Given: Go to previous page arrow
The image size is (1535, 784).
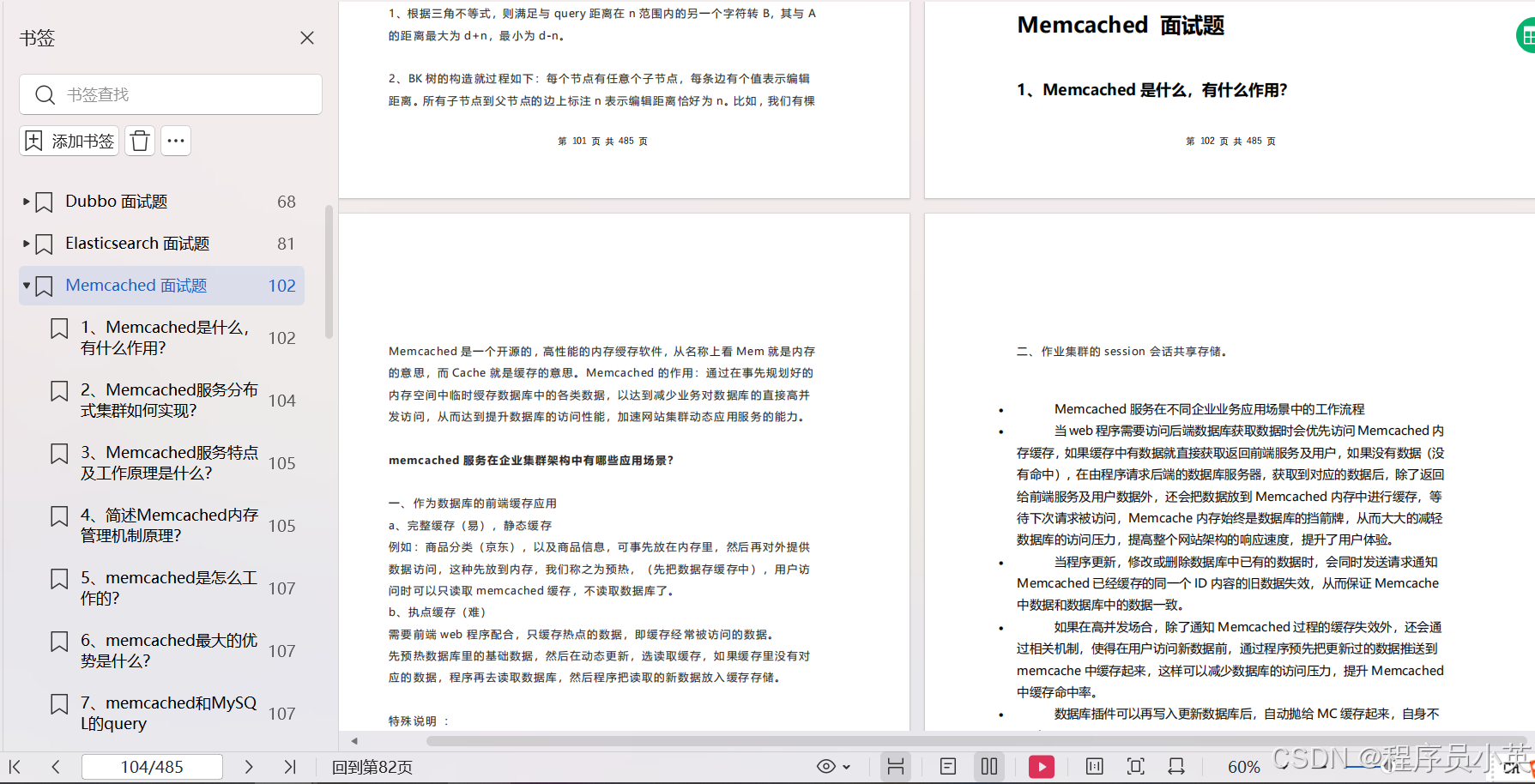Looking at the screenshot, I should (56, 766).
